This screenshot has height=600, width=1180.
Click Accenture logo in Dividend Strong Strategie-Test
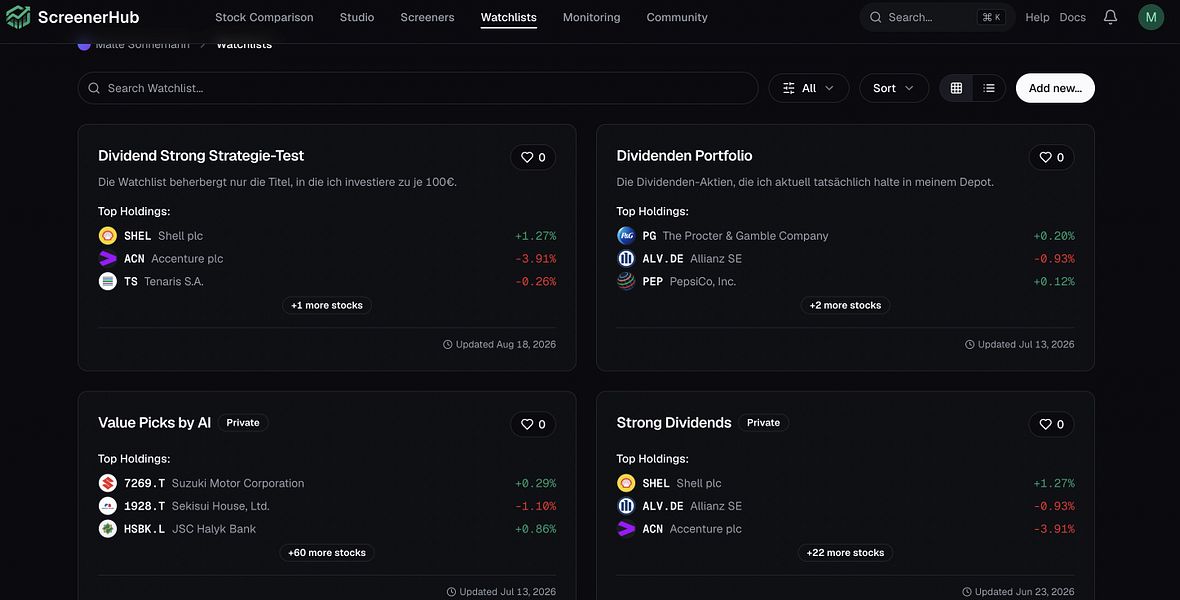[108, 258]
